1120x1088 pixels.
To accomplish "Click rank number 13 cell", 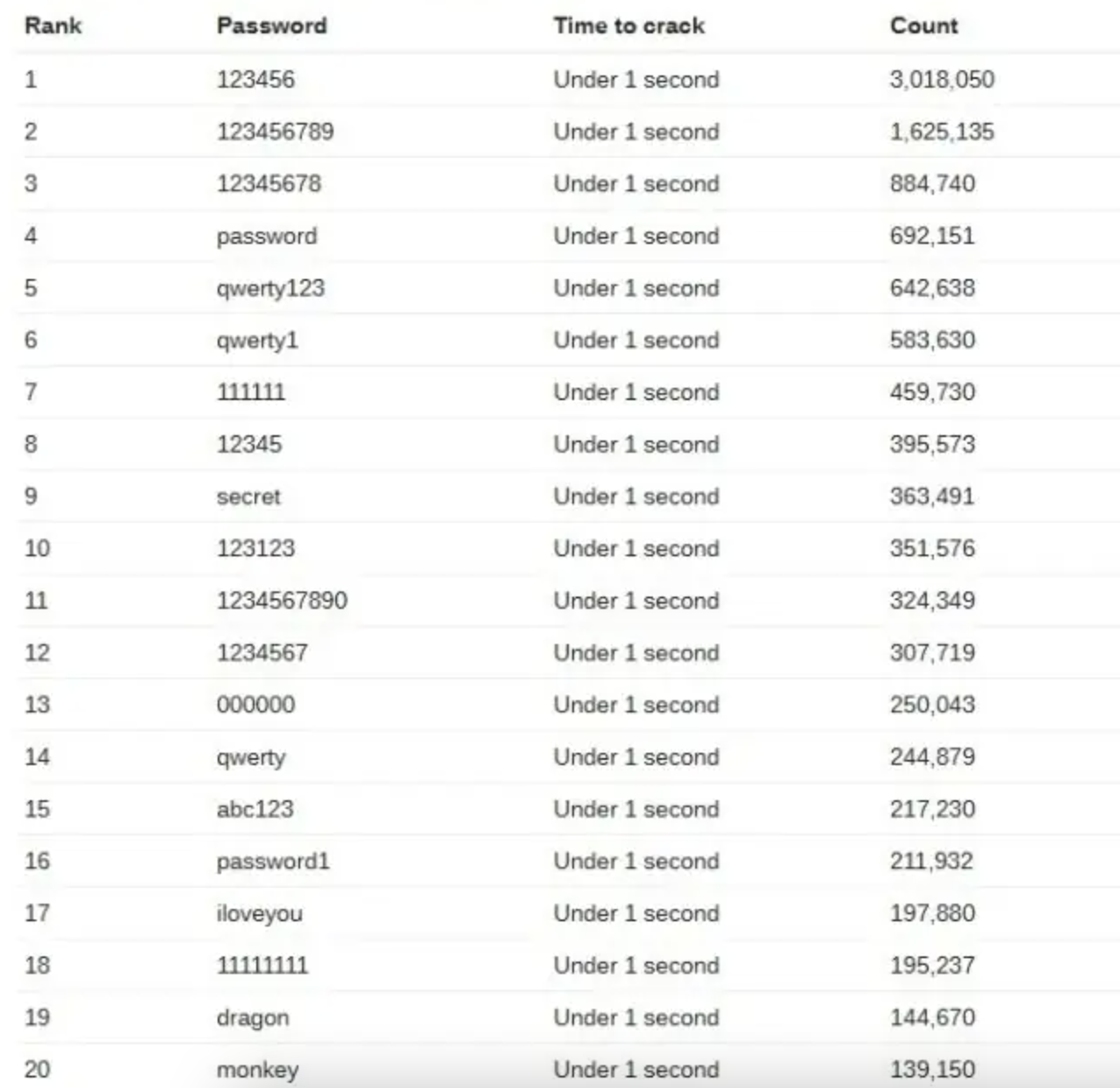I will [x=37, y=705].
